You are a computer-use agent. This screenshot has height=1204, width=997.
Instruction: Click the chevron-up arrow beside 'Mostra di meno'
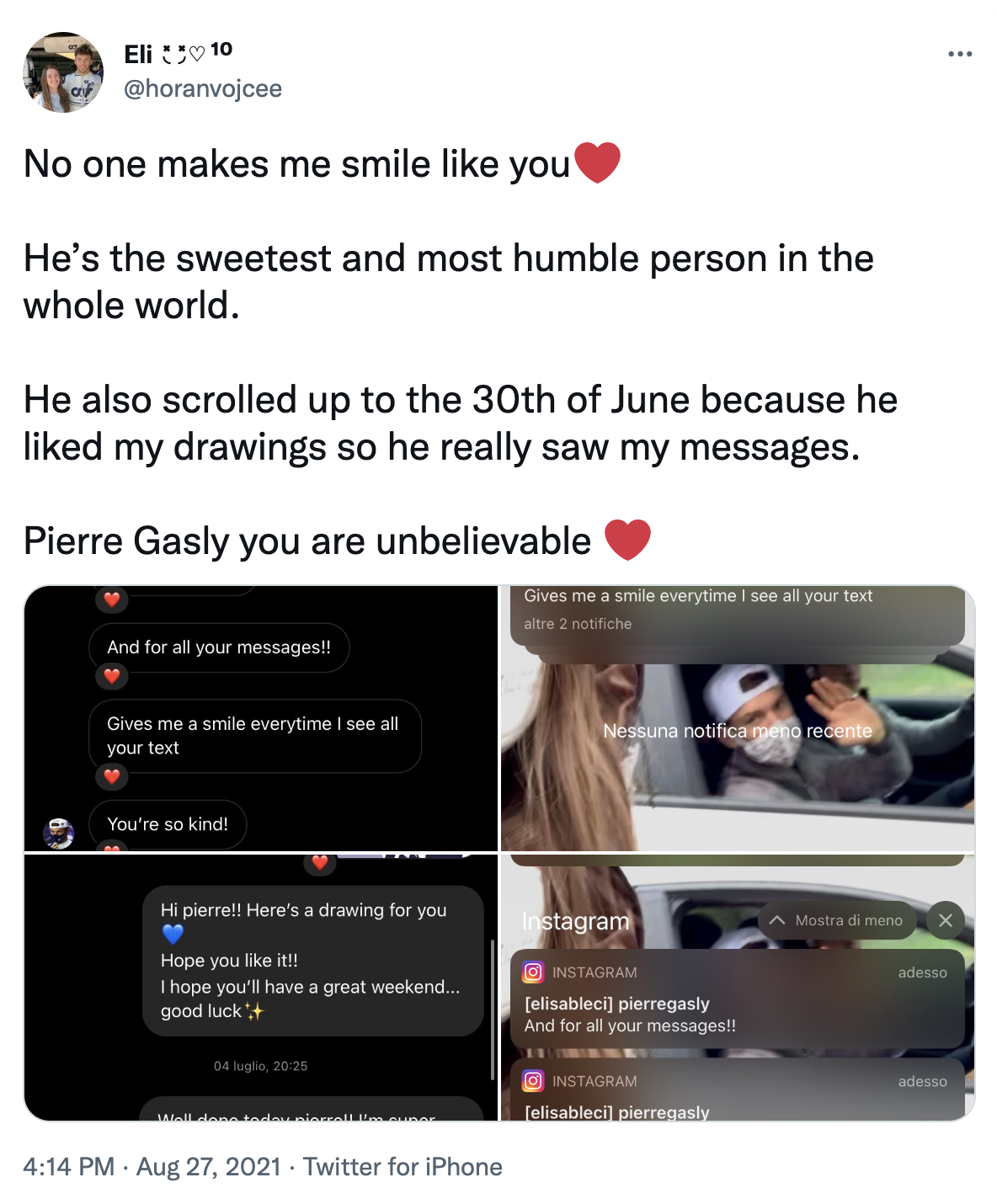(x=777, y=919)
